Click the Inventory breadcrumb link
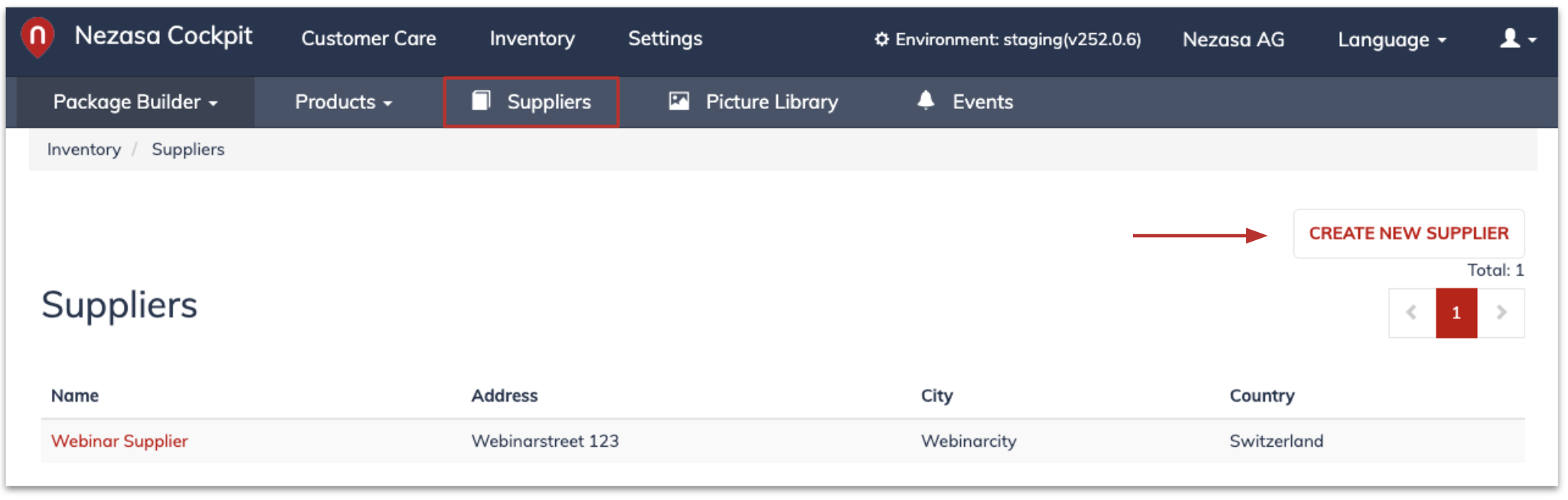1568x500 pixels. pos(84,149)
